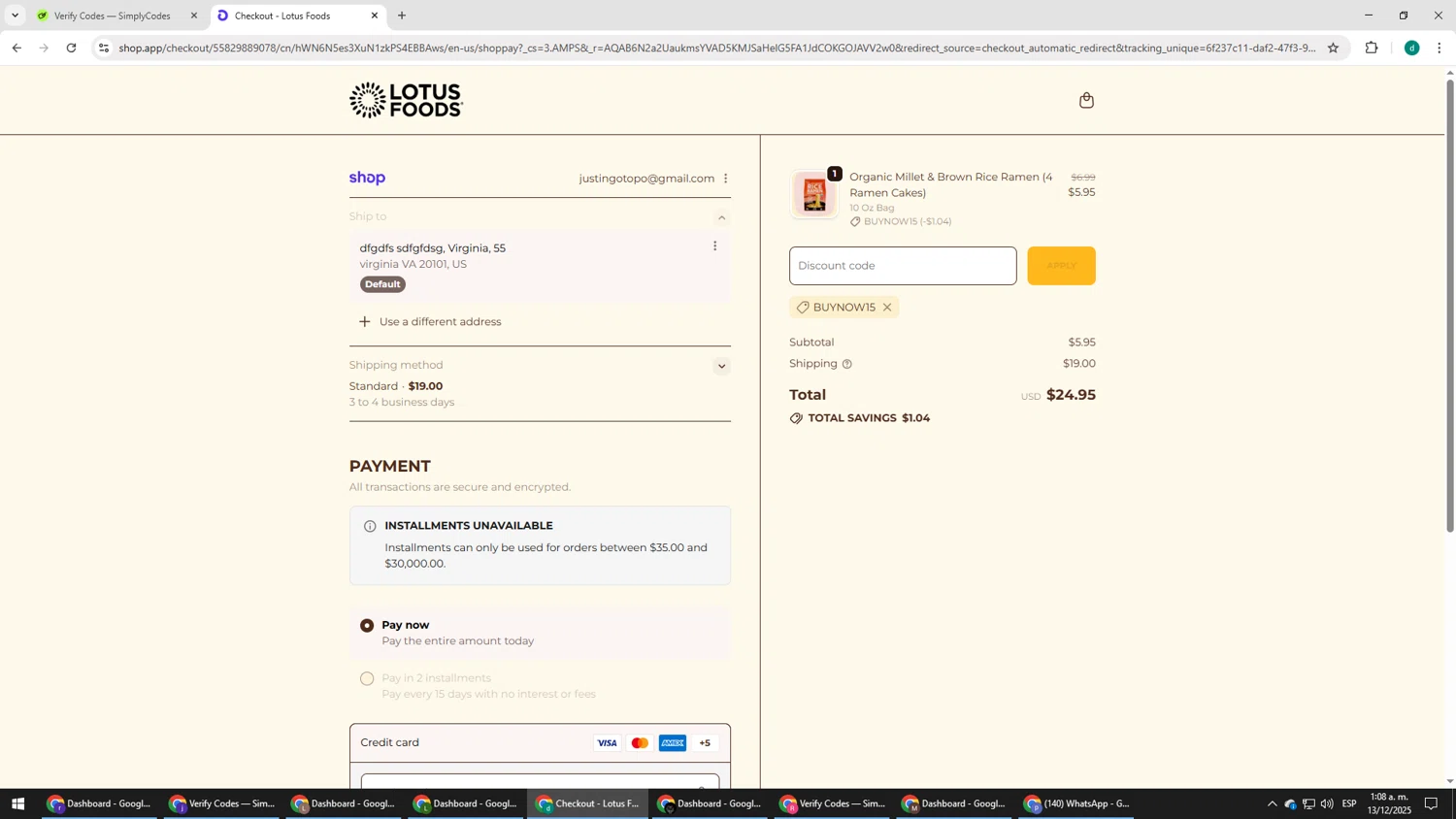This screenshot has height=819, width=1456.
Task: Click the address bar URL
Action: coord(716,48)
